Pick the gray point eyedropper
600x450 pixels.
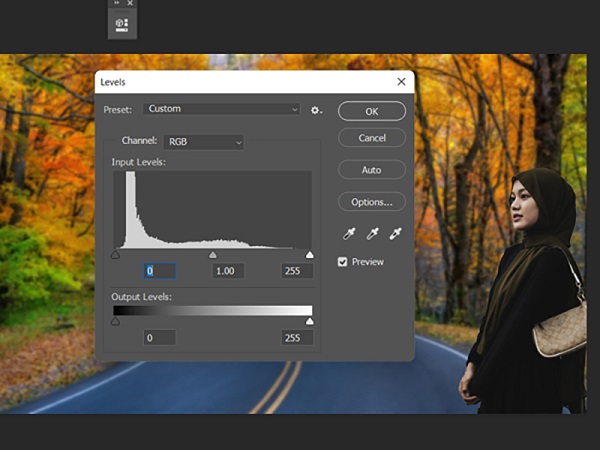372,234
